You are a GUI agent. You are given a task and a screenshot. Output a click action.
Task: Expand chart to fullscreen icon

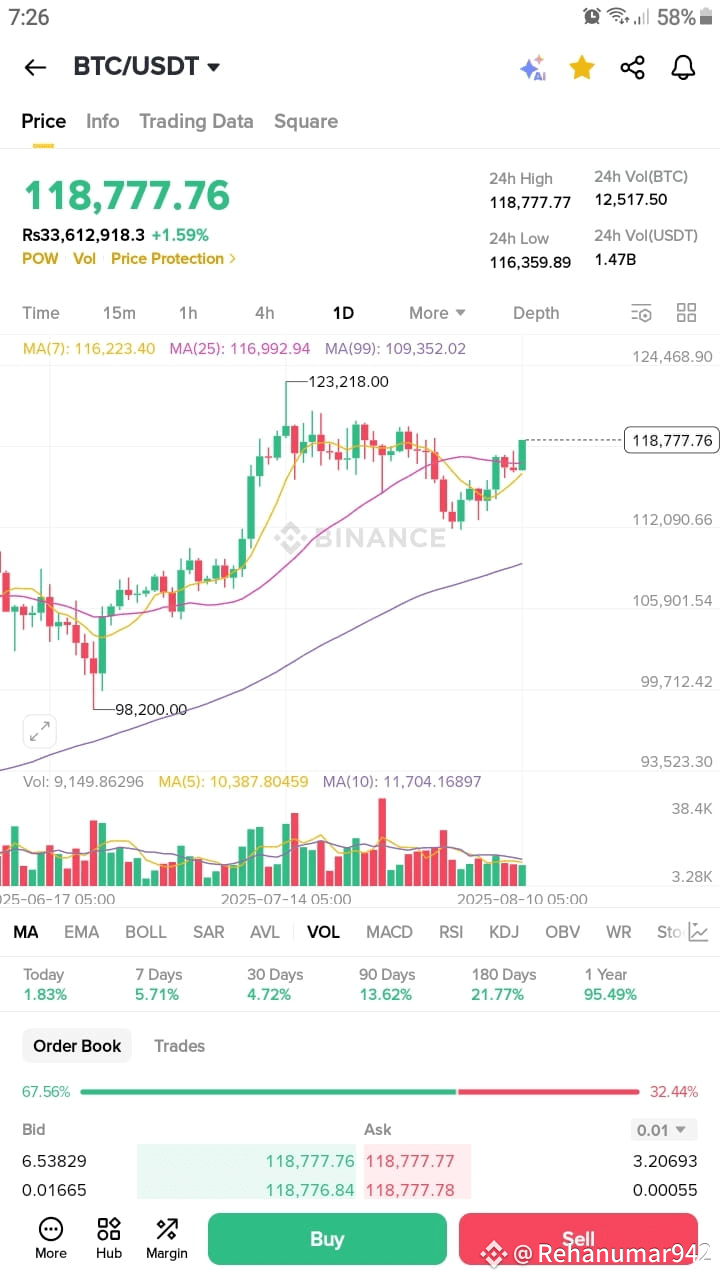pos(40,731)
